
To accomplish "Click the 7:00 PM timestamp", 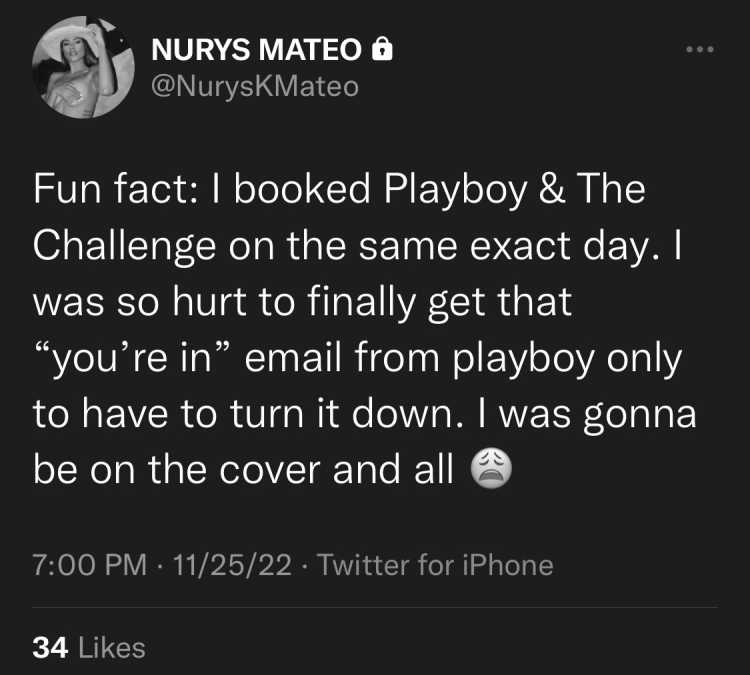I will pos(90,565).
